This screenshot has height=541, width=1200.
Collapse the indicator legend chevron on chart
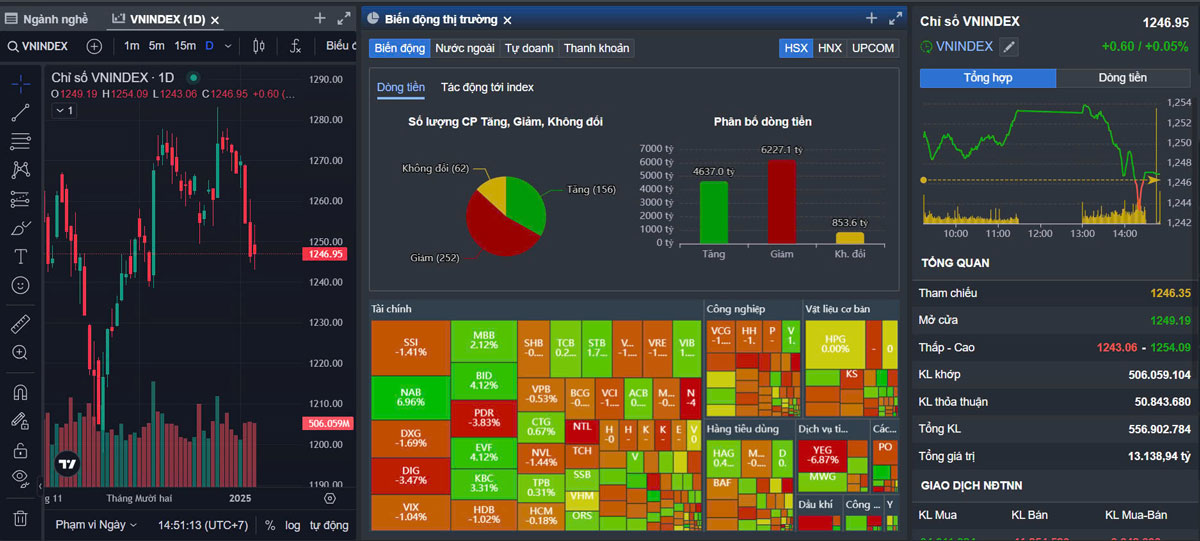tap(64, 111)
